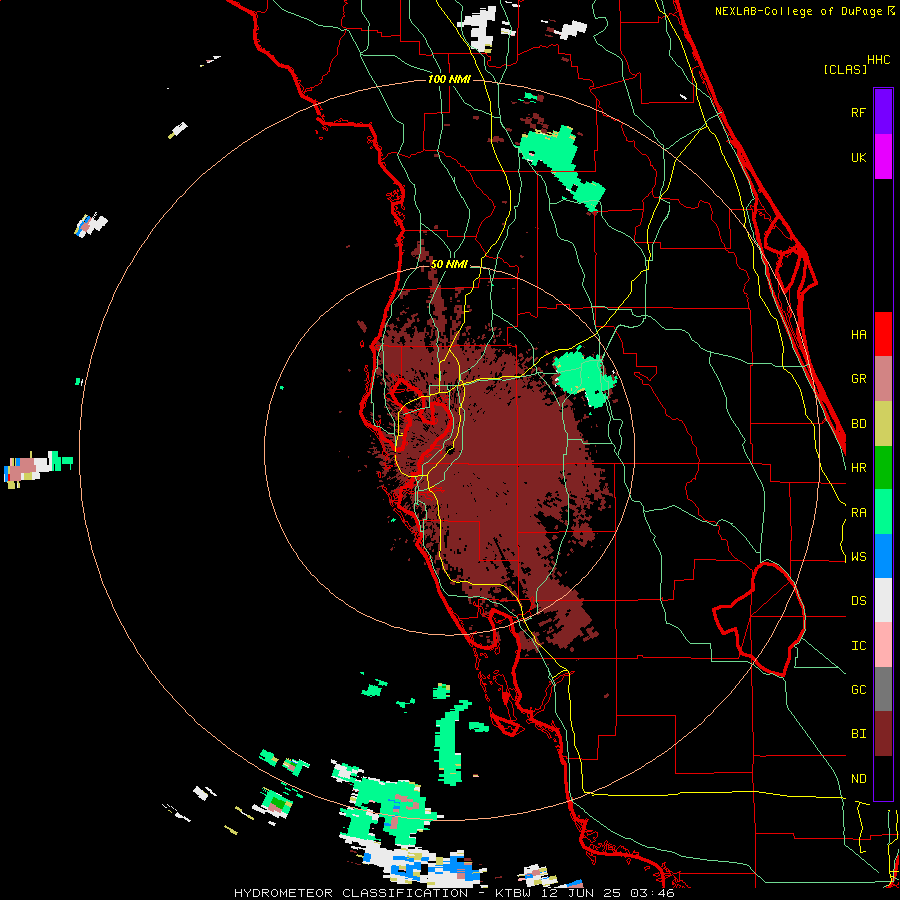
Task: Click the '[CLAS]' legend heading
Action: [845, 69]
